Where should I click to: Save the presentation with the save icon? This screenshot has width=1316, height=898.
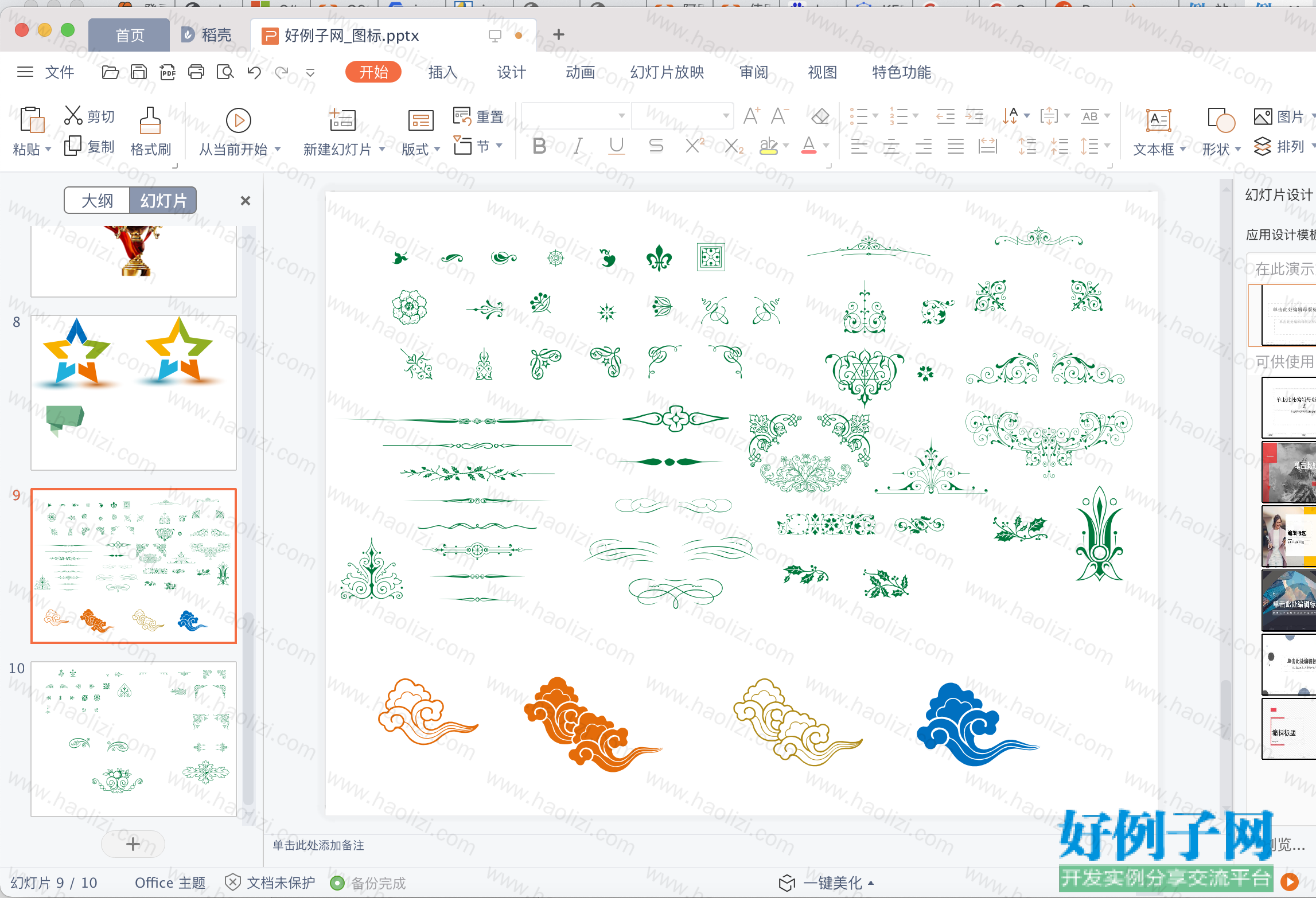pyautogui.click(x=139, y=72)
